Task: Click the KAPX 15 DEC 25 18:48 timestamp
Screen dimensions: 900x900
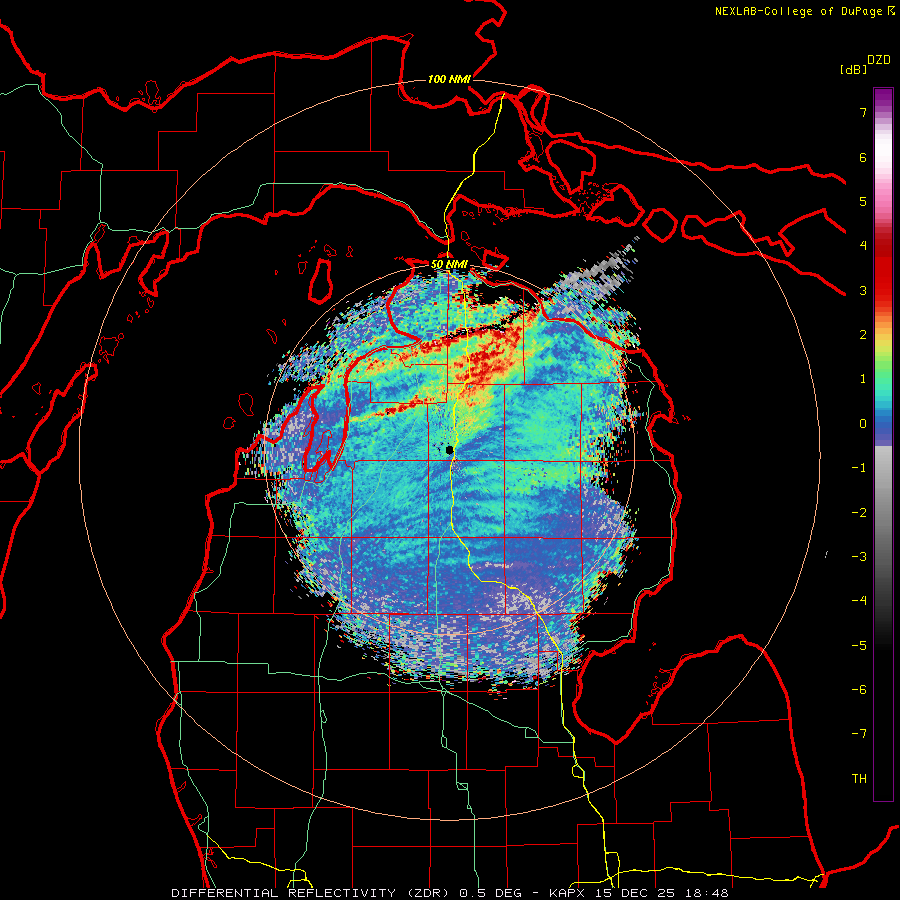Action: (638, 893)
